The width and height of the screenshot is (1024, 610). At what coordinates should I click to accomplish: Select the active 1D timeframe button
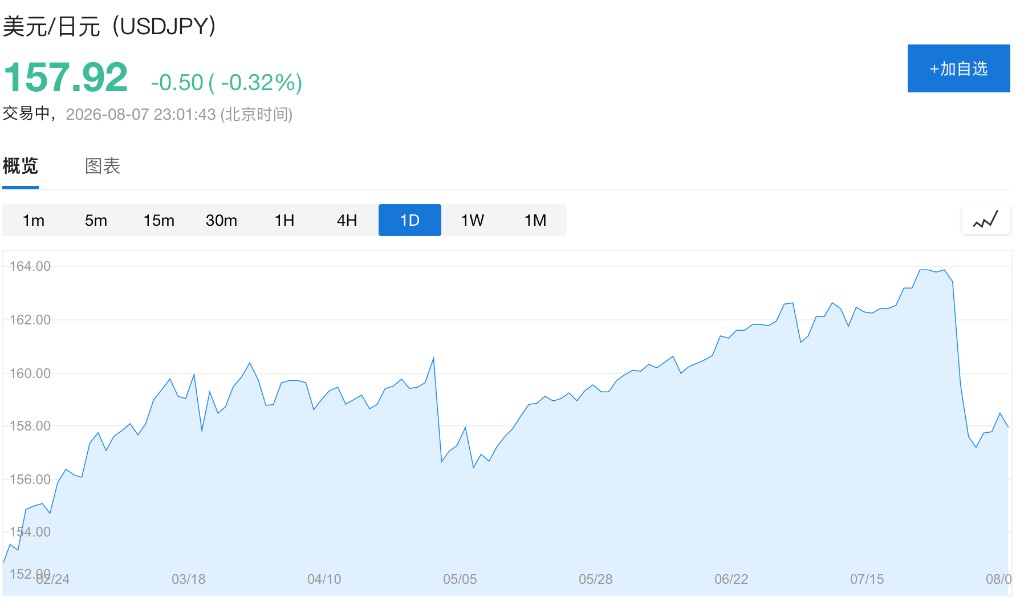pyautogui.click(x=409, y=220)
